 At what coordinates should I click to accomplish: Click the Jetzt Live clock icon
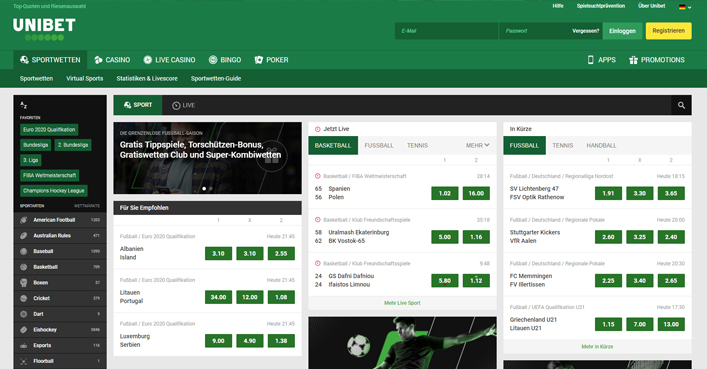click(x=317, y=129)
